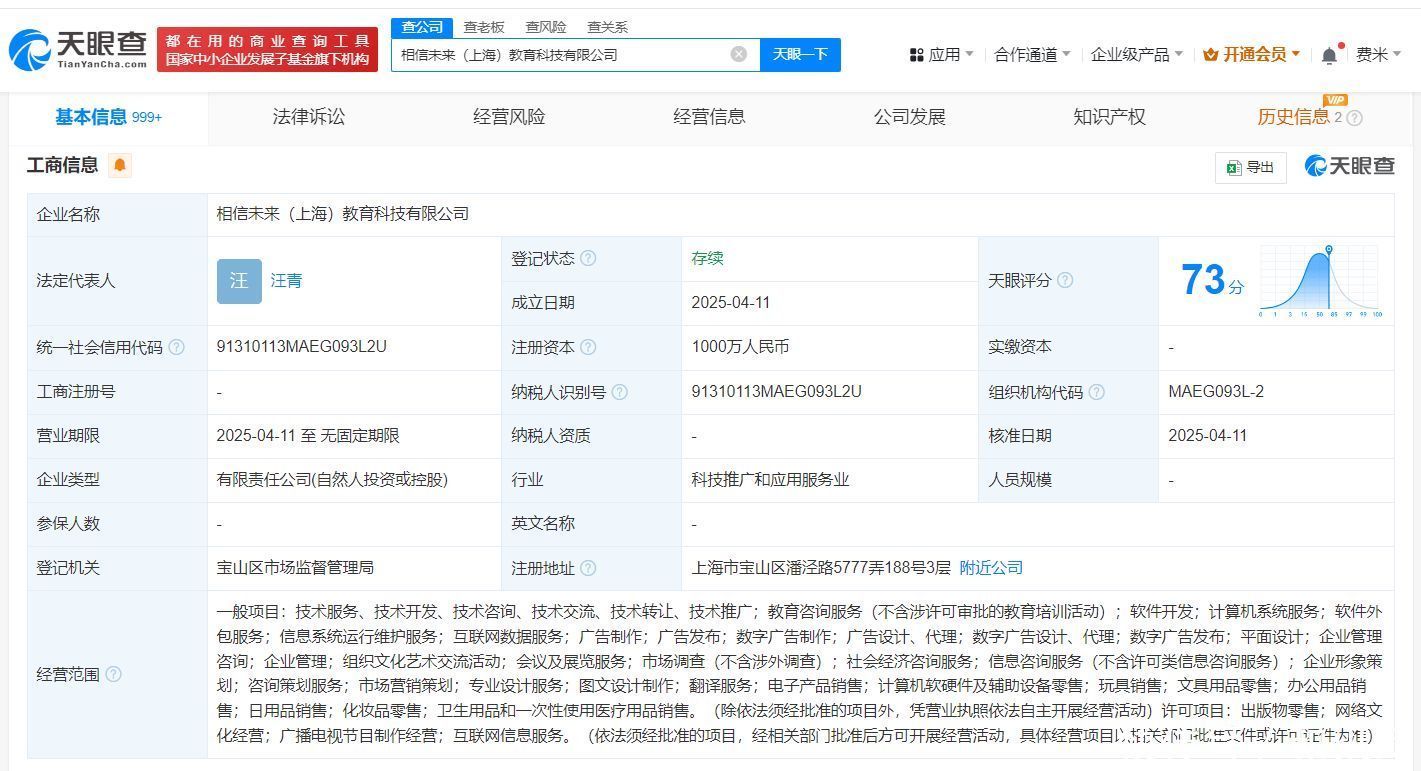This screenshot has height=771, width=1421.
Task: Expand the 应用 dropdown menu
Action: (x=941, y=55)
